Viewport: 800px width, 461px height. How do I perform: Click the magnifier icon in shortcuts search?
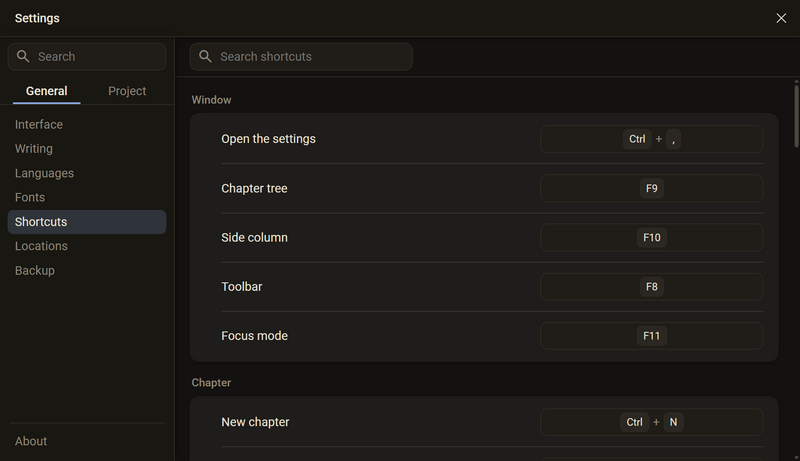click(x=205, y=56)
